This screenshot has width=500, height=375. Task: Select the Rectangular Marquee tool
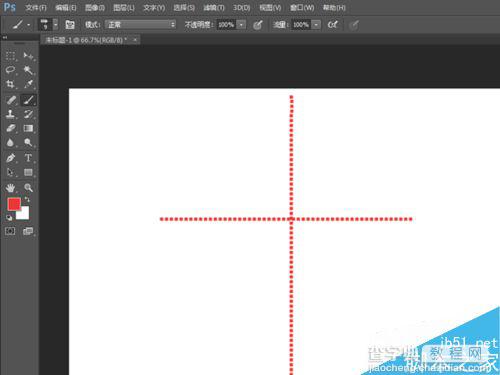coord(10,55)
